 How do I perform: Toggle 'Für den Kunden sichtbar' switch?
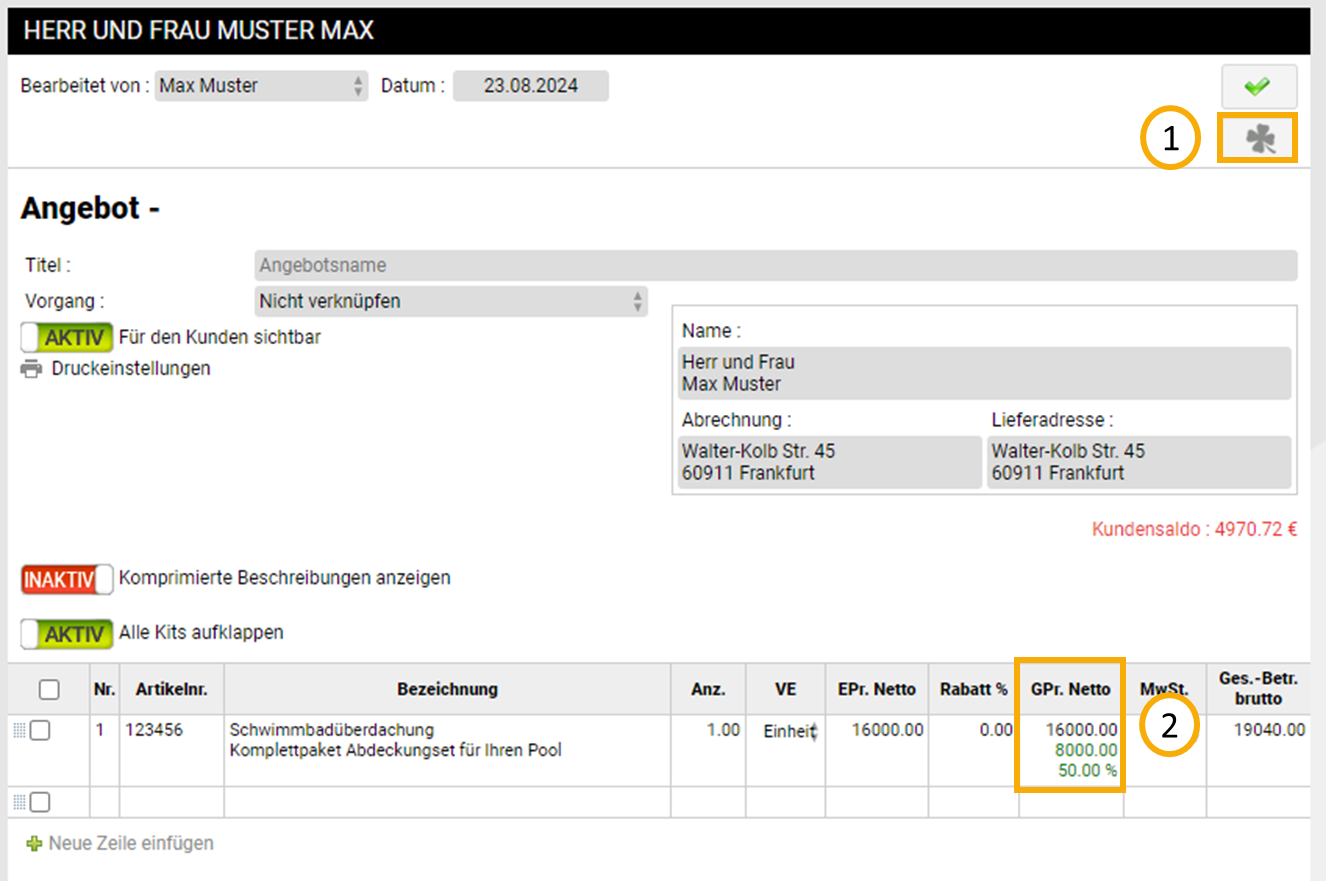coord(66,338)
